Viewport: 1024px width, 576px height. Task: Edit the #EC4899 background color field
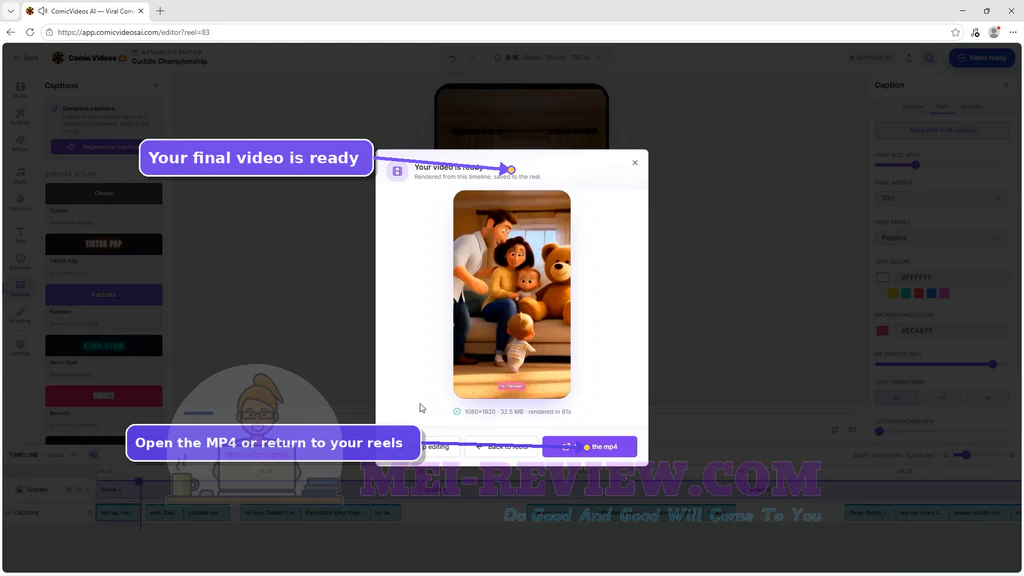(x=952, y=330)
